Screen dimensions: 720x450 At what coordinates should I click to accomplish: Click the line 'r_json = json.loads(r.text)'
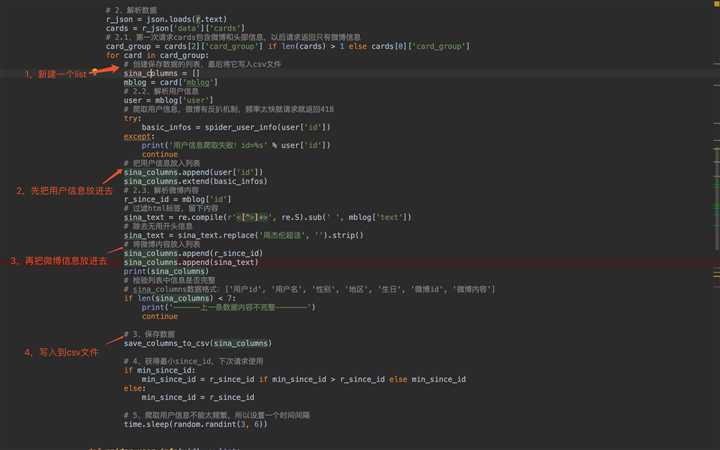[x=166, y=19]
